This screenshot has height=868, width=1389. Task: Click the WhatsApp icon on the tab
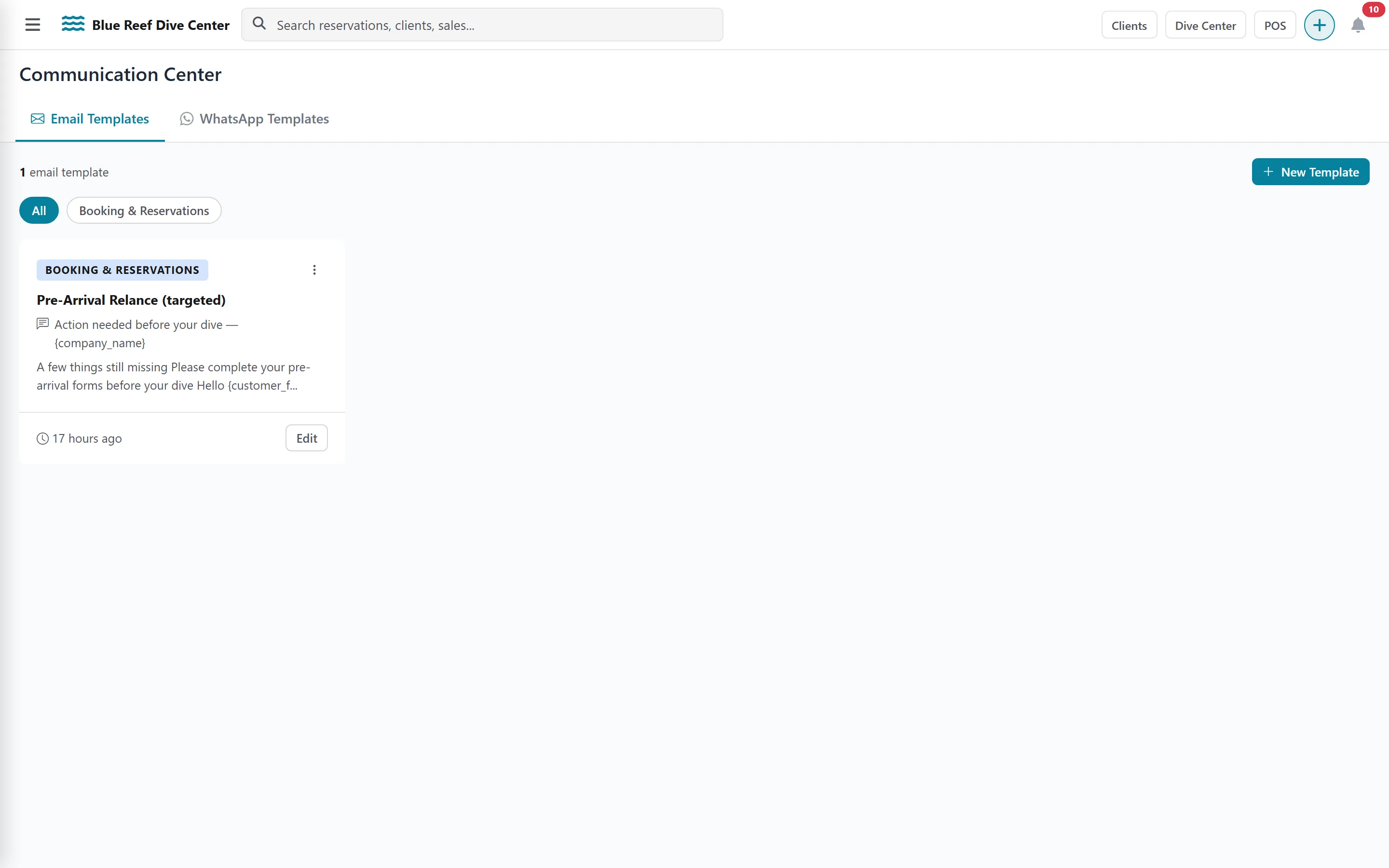click(187, 119)
